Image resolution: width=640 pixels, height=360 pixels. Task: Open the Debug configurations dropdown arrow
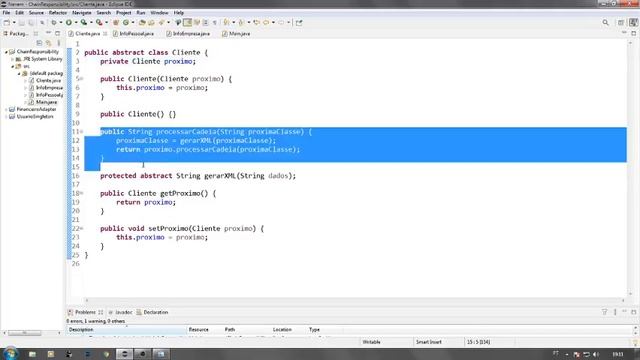tap(61, 22)
